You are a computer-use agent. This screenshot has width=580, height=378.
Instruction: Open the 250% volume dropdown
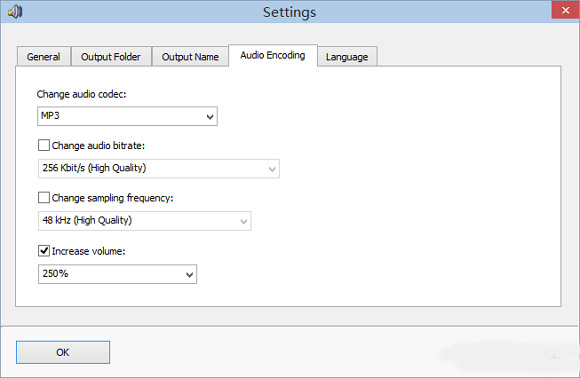tap(117, 274)
